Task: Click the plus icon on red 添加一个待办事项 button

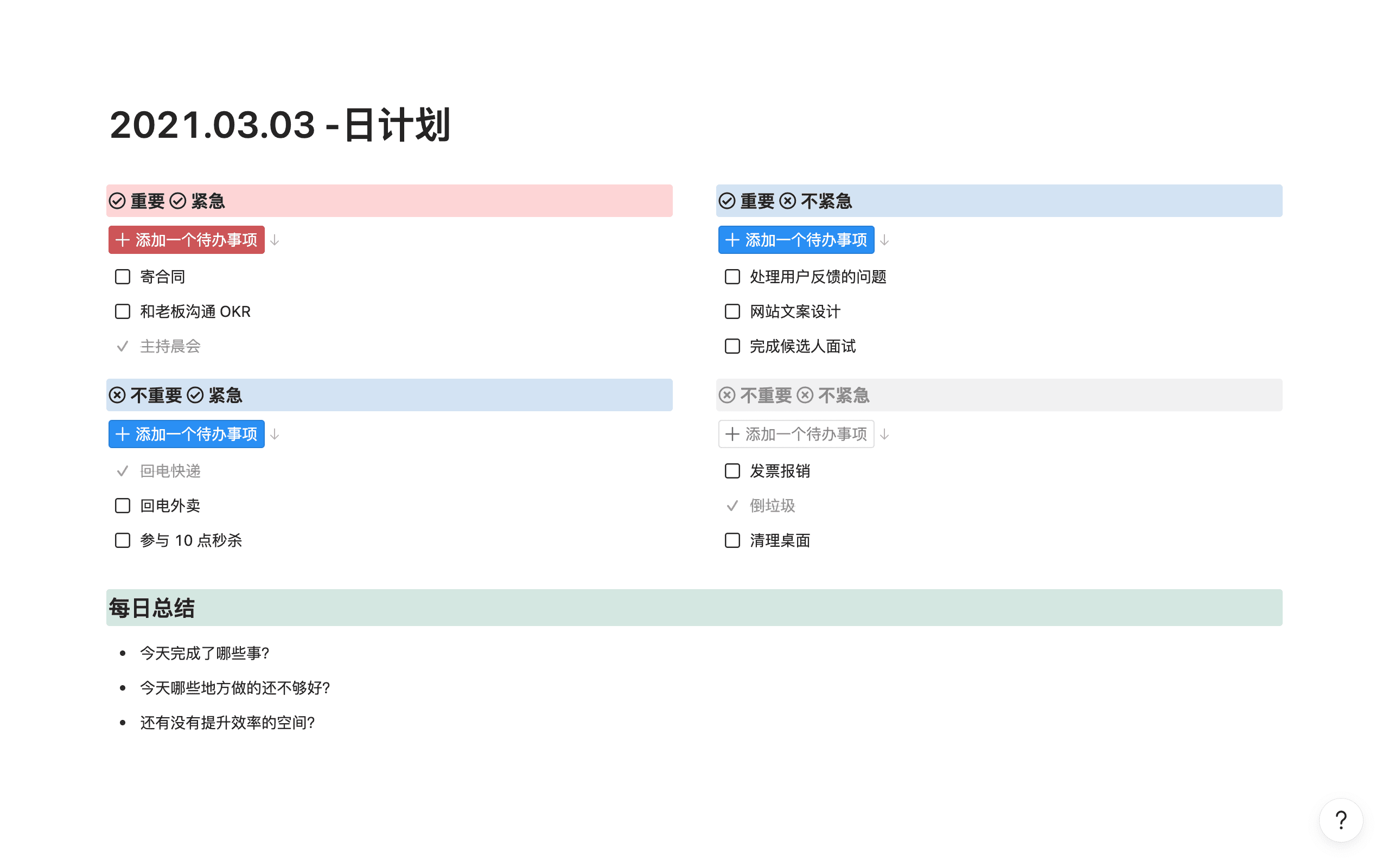Action: coord(122,240)
